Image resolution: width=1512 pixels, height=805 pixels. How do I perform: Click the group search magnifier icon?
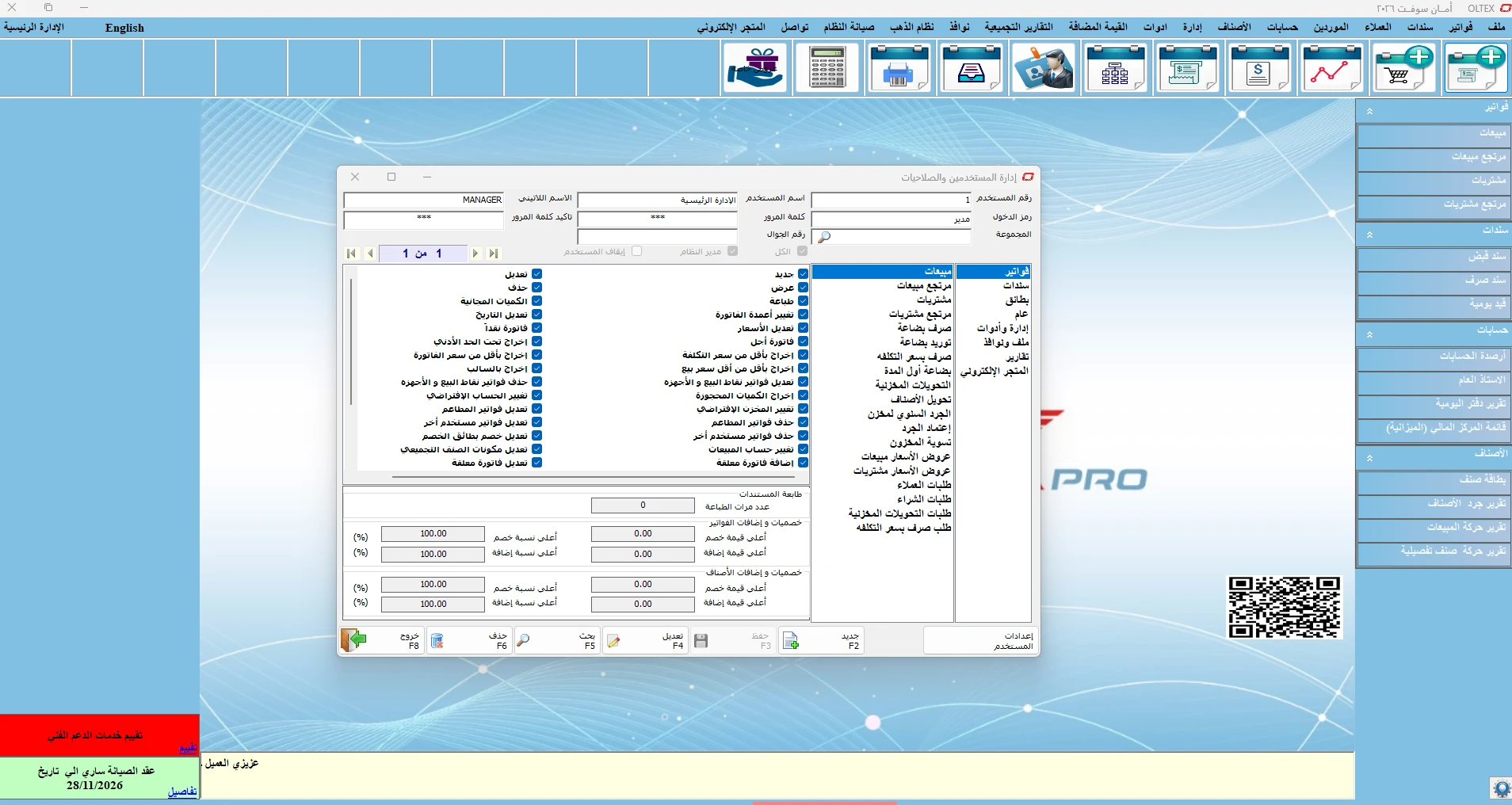pos(824,237)
